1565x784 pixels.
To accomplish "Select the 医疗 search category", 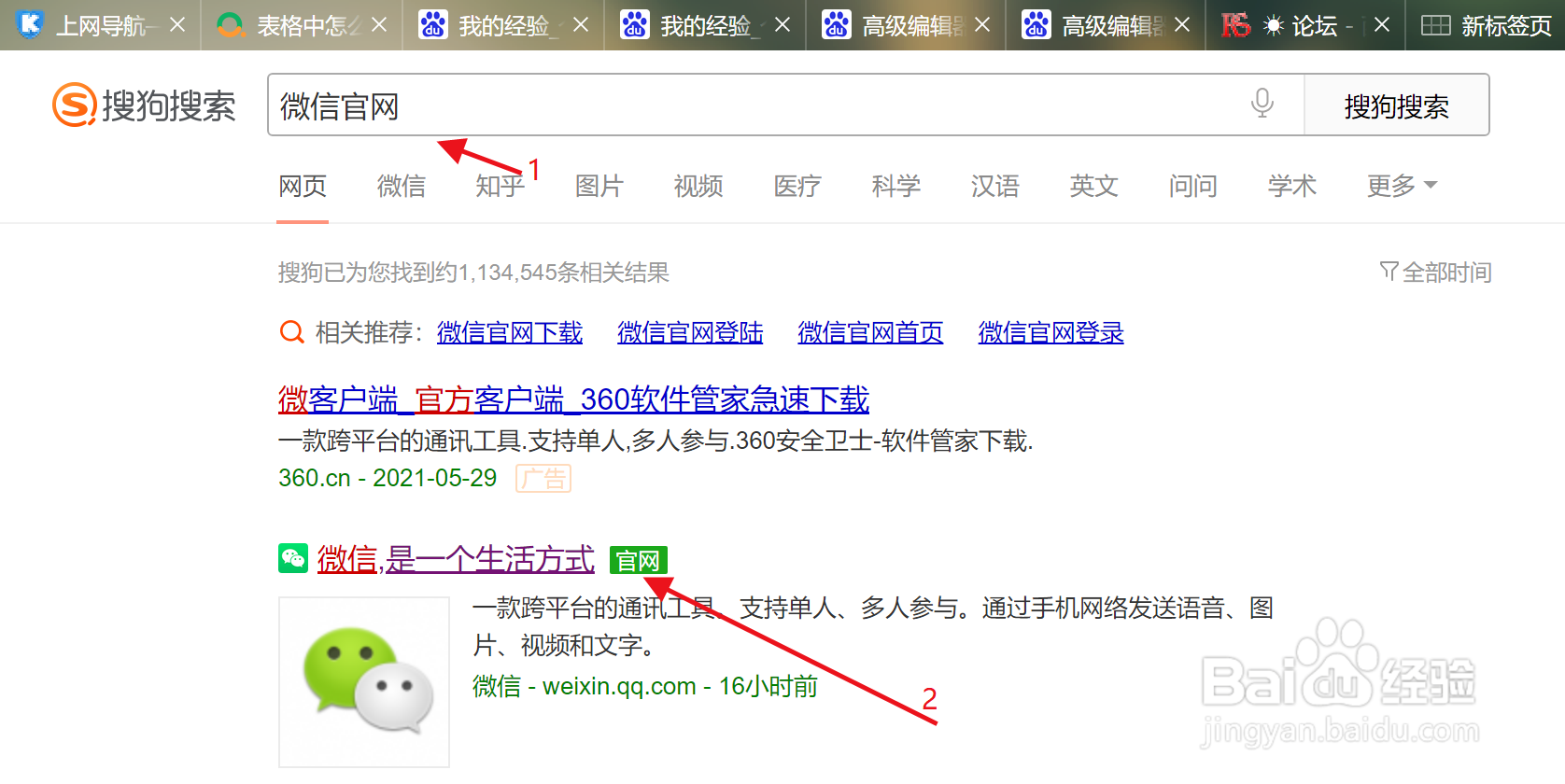I will (797, 186).
